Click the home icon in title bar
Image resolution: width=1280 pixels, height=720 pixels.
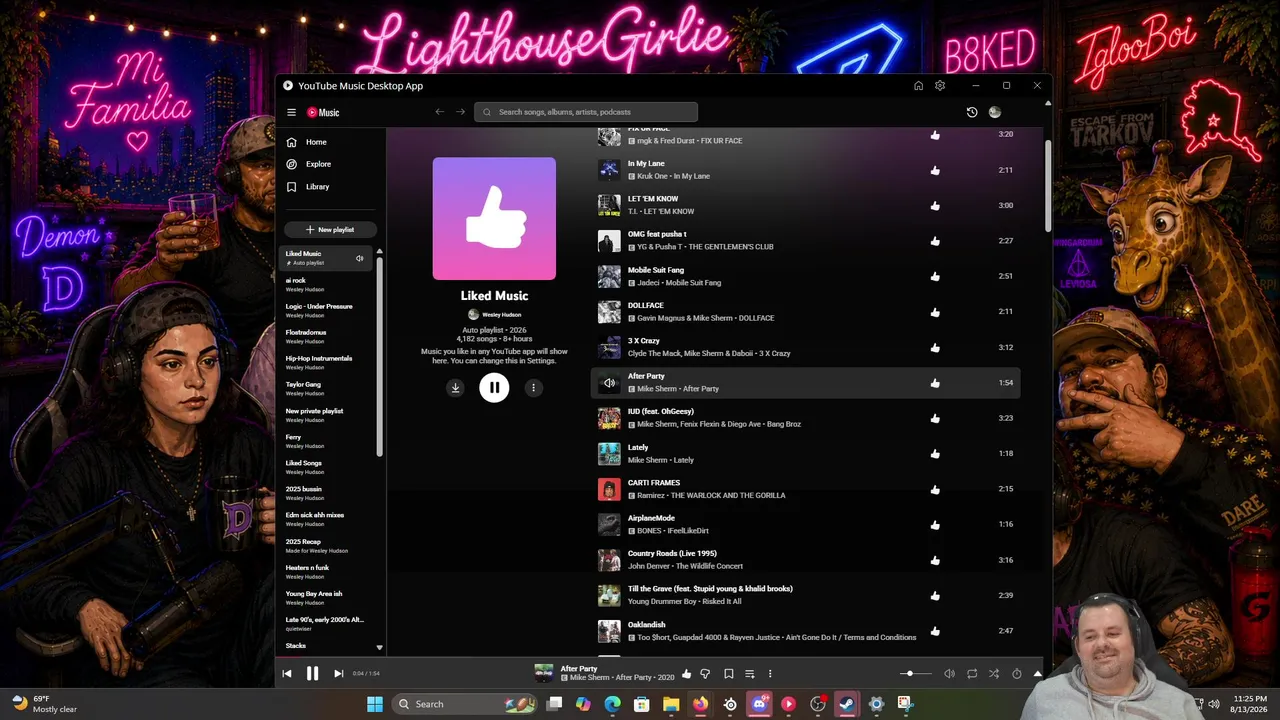[x=918, y=86]
